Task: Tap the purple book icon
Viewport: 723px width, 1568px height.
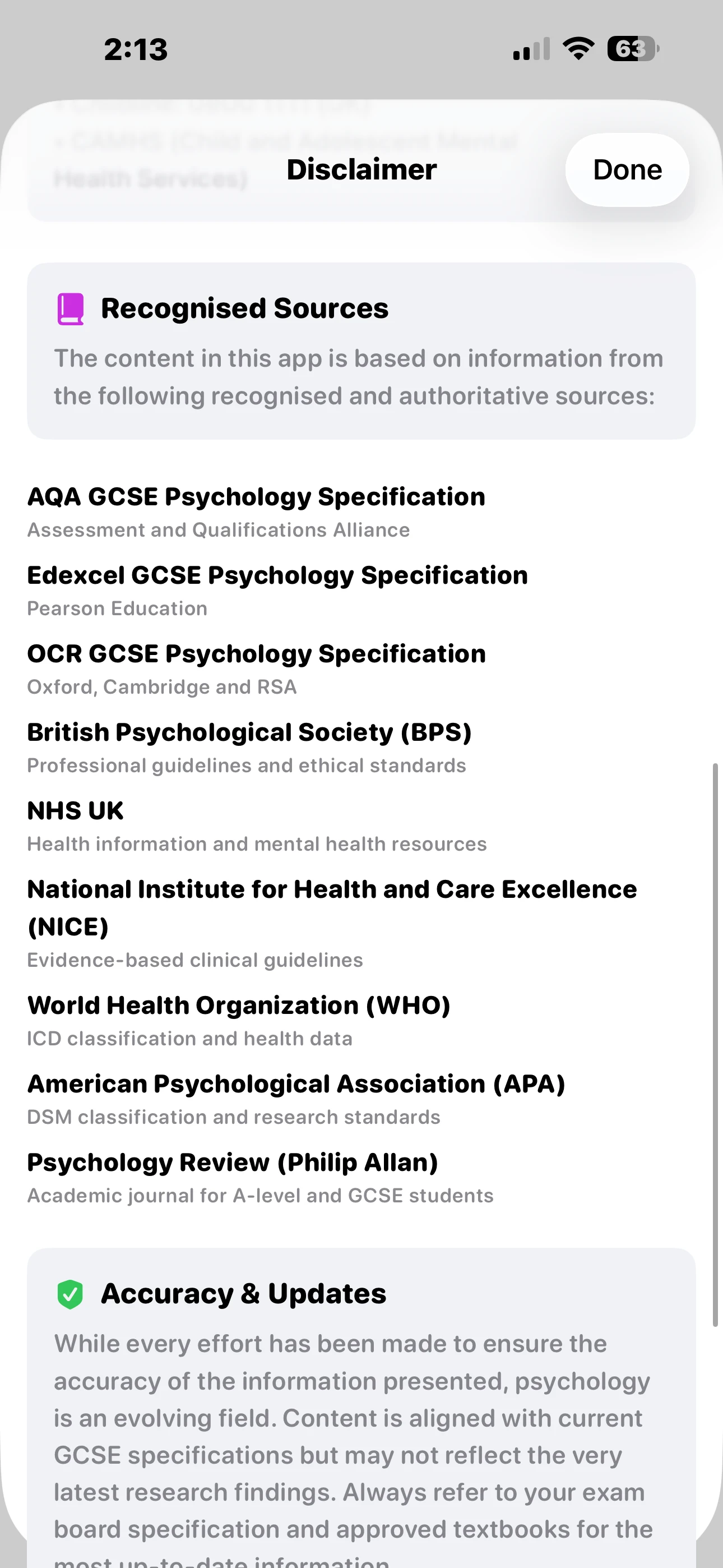Action: 71,309
